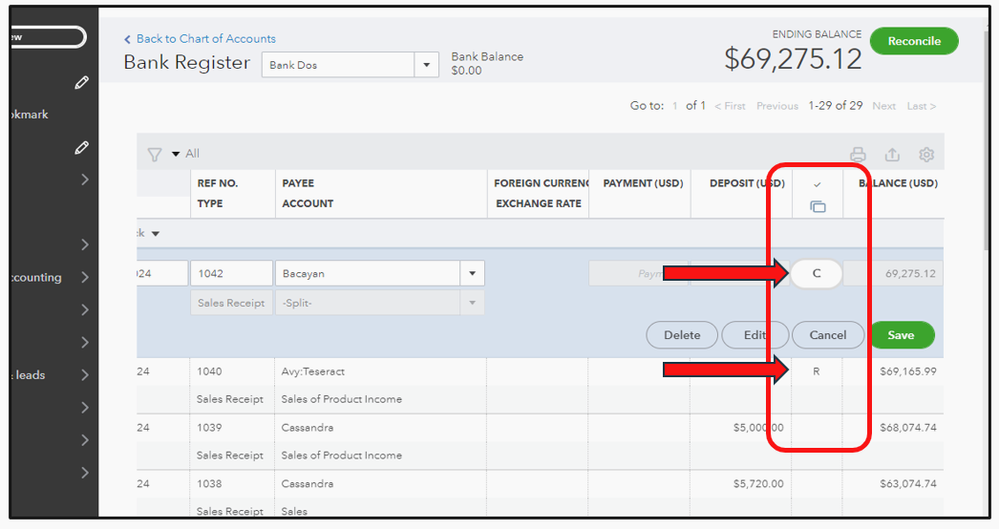
Task: Open the Bacayan payee dropdown arrow
Action: [472, 274]
